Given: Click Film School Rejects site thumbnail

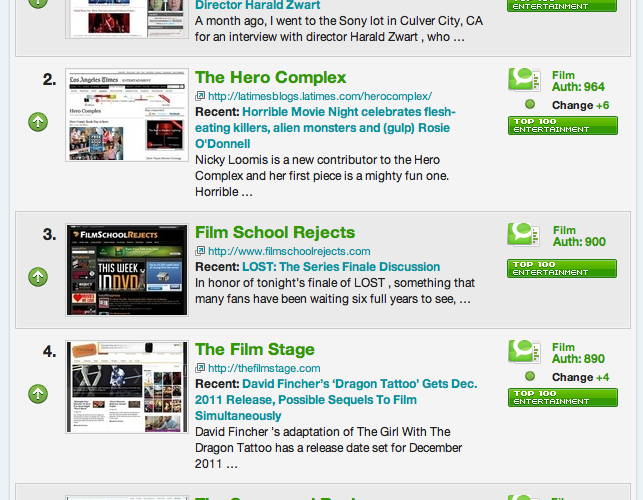Looking at the screenshot, I should pos(126,270).
